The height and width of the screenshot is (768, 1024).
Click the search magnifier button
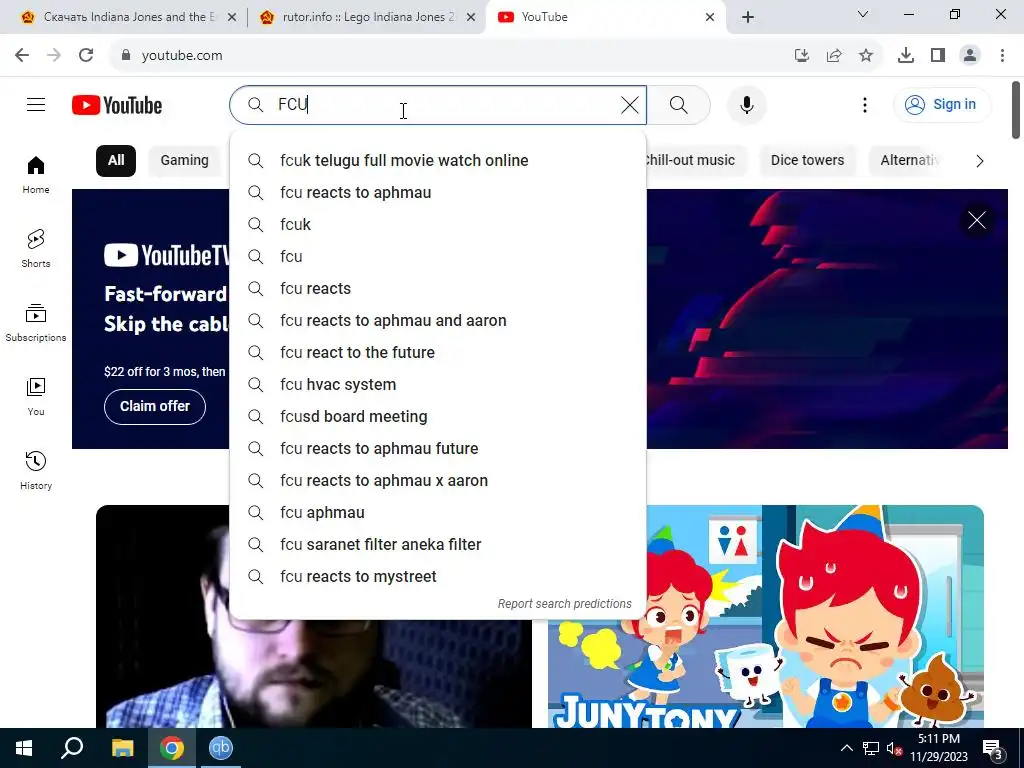coord(679,104)
